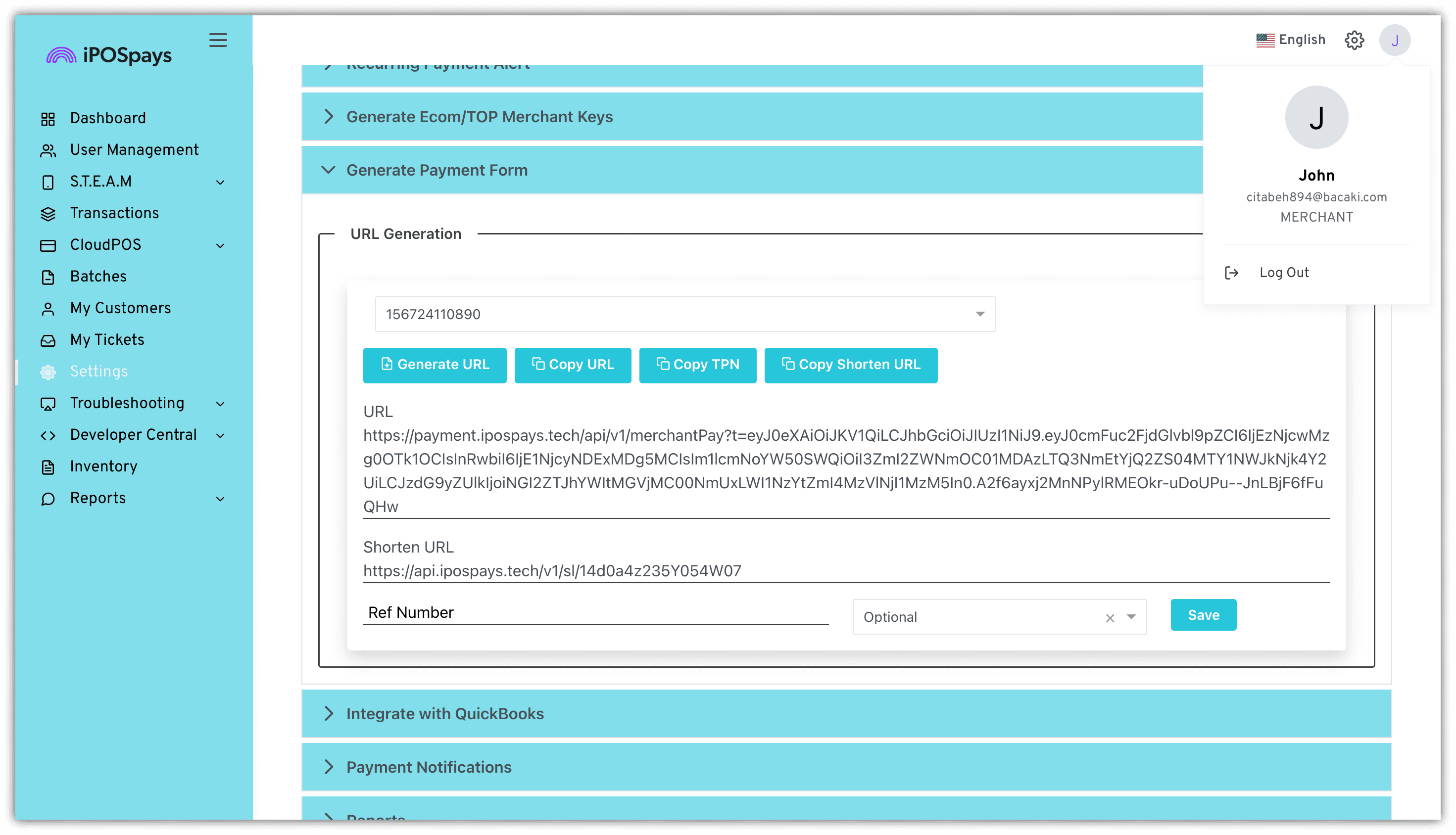Screen dimensions: 1456x835
Task: Click the J user avatar in header
Action: pyautogui.click(x=1395, y=40)
